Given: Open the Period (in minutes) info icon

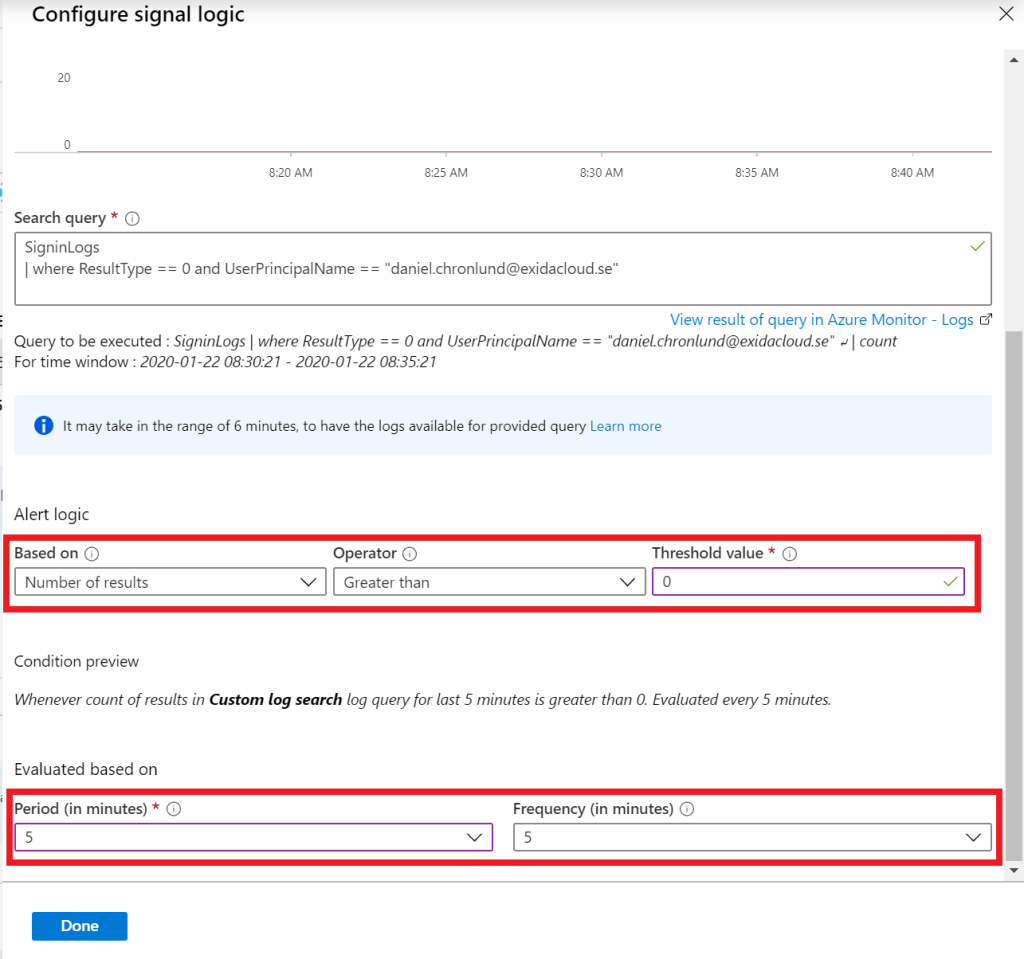Looking at the screenshot, I should pos(174,808).
